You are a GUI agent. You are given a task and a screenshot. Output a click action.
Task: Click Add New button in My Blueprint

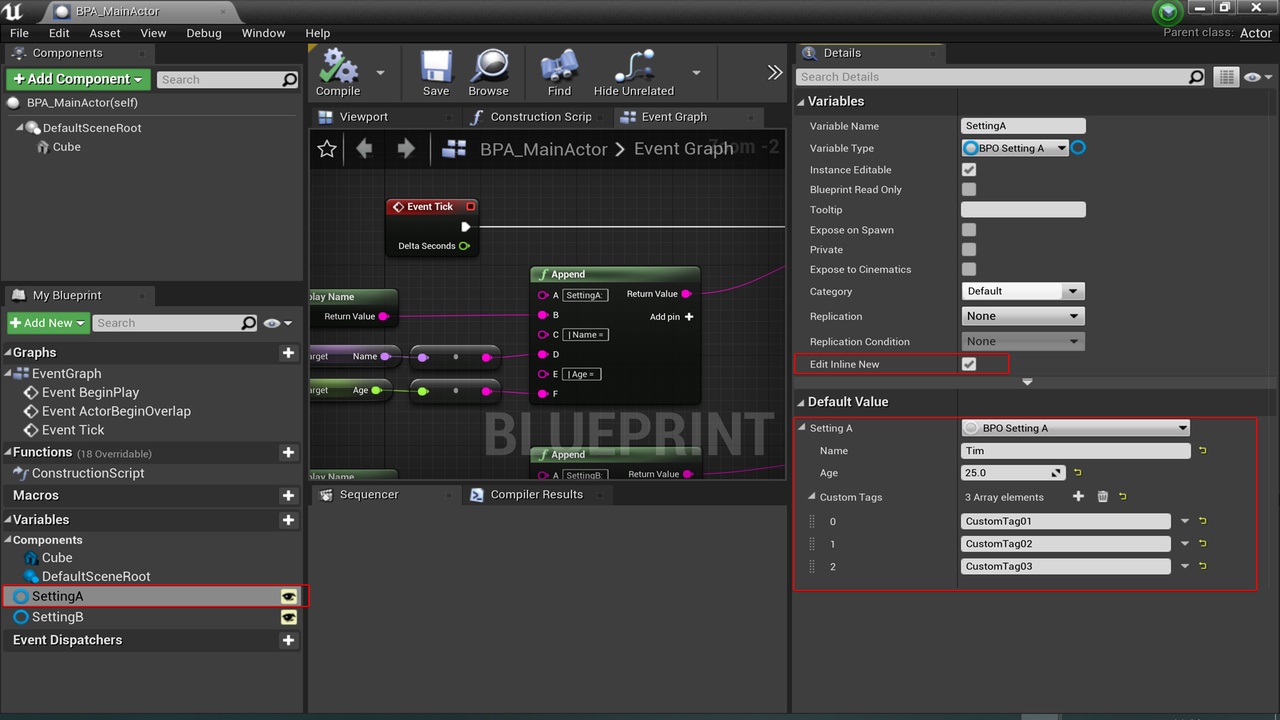[48, 323]
